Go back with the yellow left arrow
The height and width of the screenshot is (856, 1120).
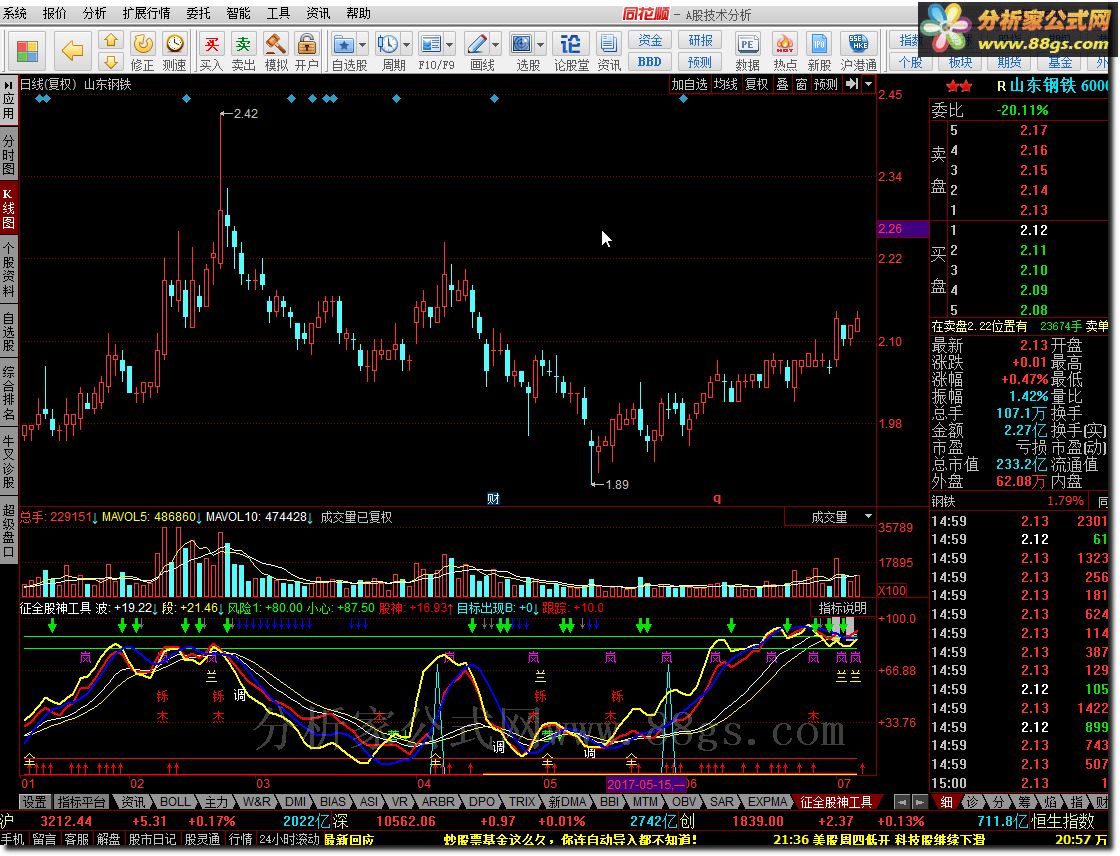tap(72, 51)
